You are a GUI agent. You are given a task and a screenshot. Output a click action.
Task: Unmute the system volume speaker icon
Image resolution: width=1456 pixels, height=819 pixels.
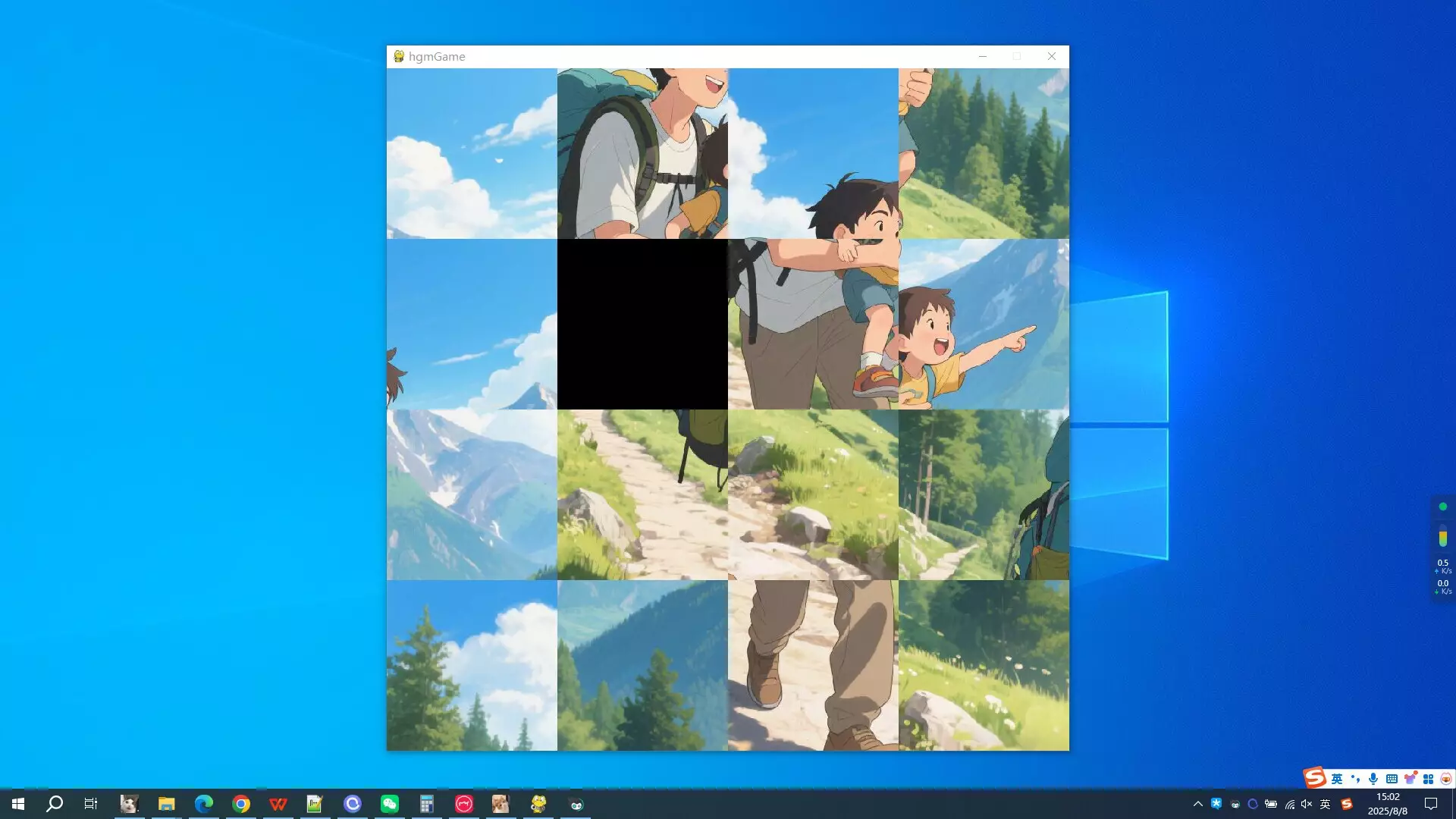1307,804
